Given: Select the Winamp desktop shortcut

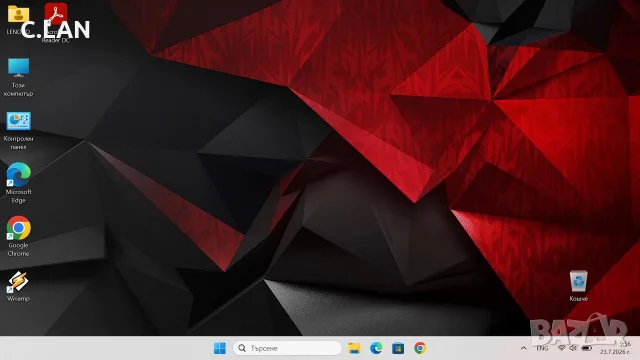Looking at the screenshot, I should [18, 282].
